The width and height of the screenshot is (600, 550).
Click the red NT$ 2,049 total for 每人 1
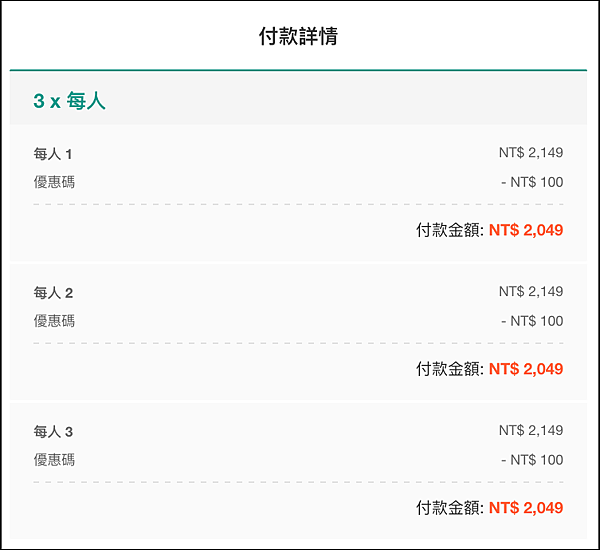526,230
